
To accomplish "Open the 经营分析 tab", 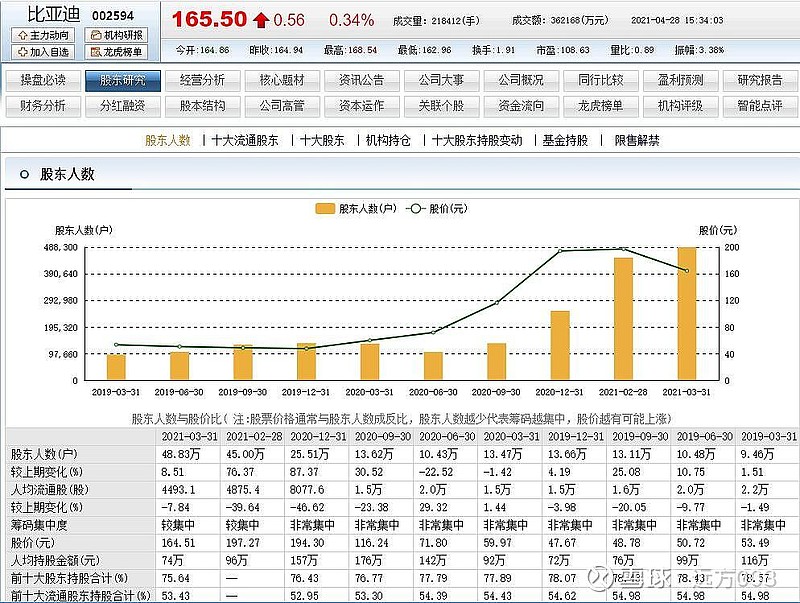I will coord(202,80).
